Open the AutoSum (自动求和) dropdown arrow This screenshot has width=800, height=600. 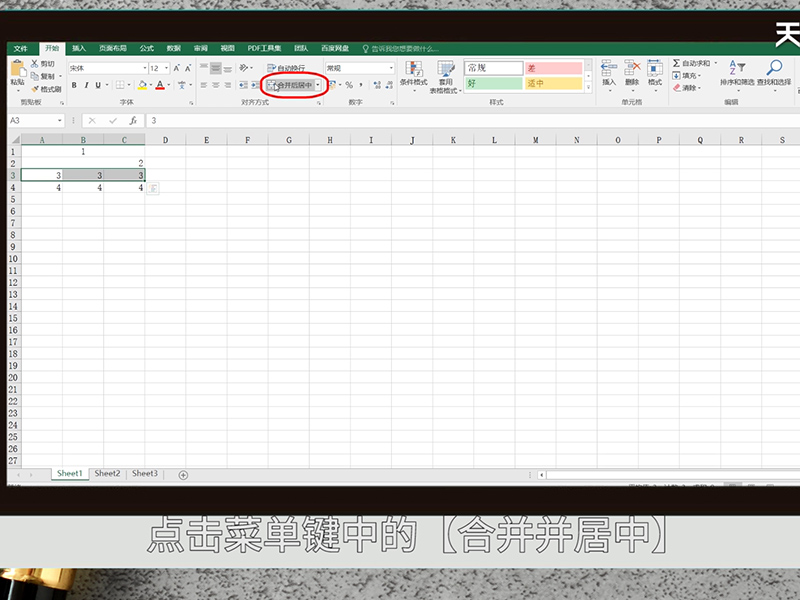tap(716, 63)
